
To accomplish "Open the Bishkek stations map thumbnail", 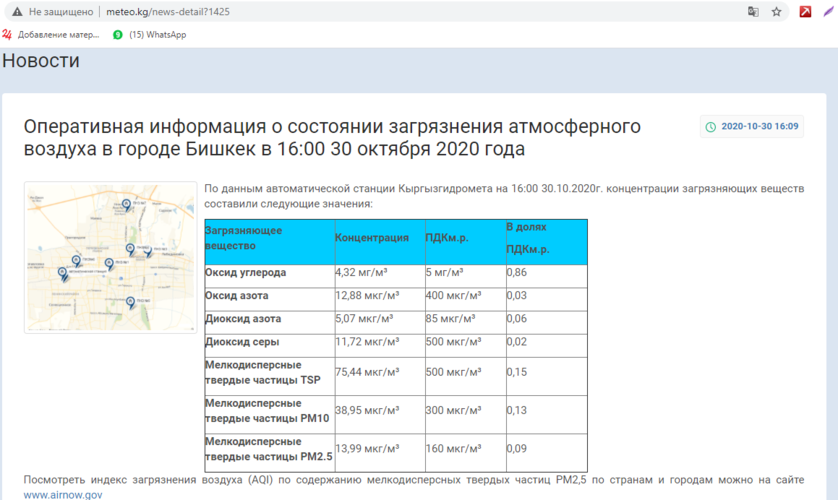I will pyautogui.click(x=110, y=257).
